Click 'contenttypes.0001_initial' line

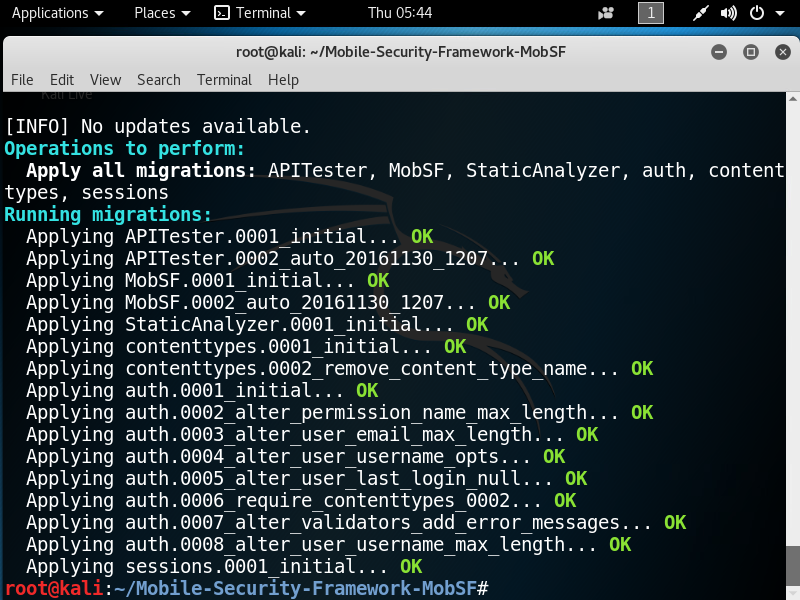246,346
